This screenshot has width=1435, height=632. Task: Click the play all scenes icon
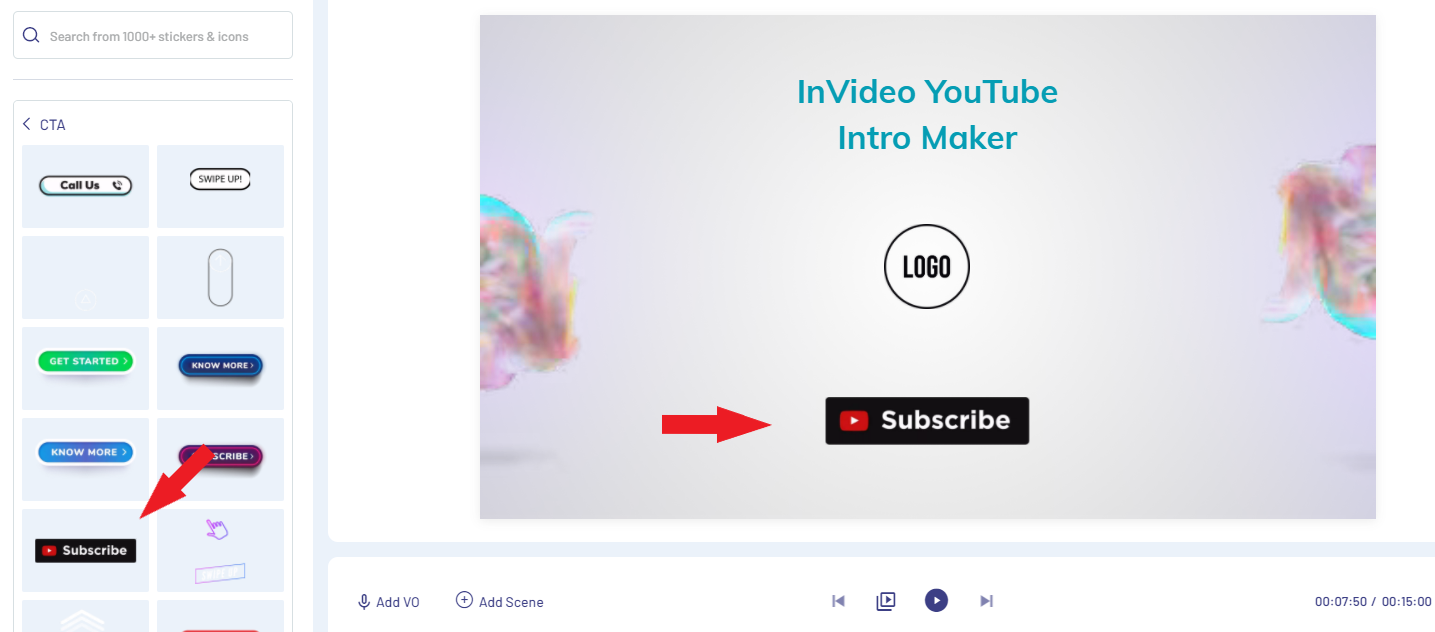[x=886, y=601]
